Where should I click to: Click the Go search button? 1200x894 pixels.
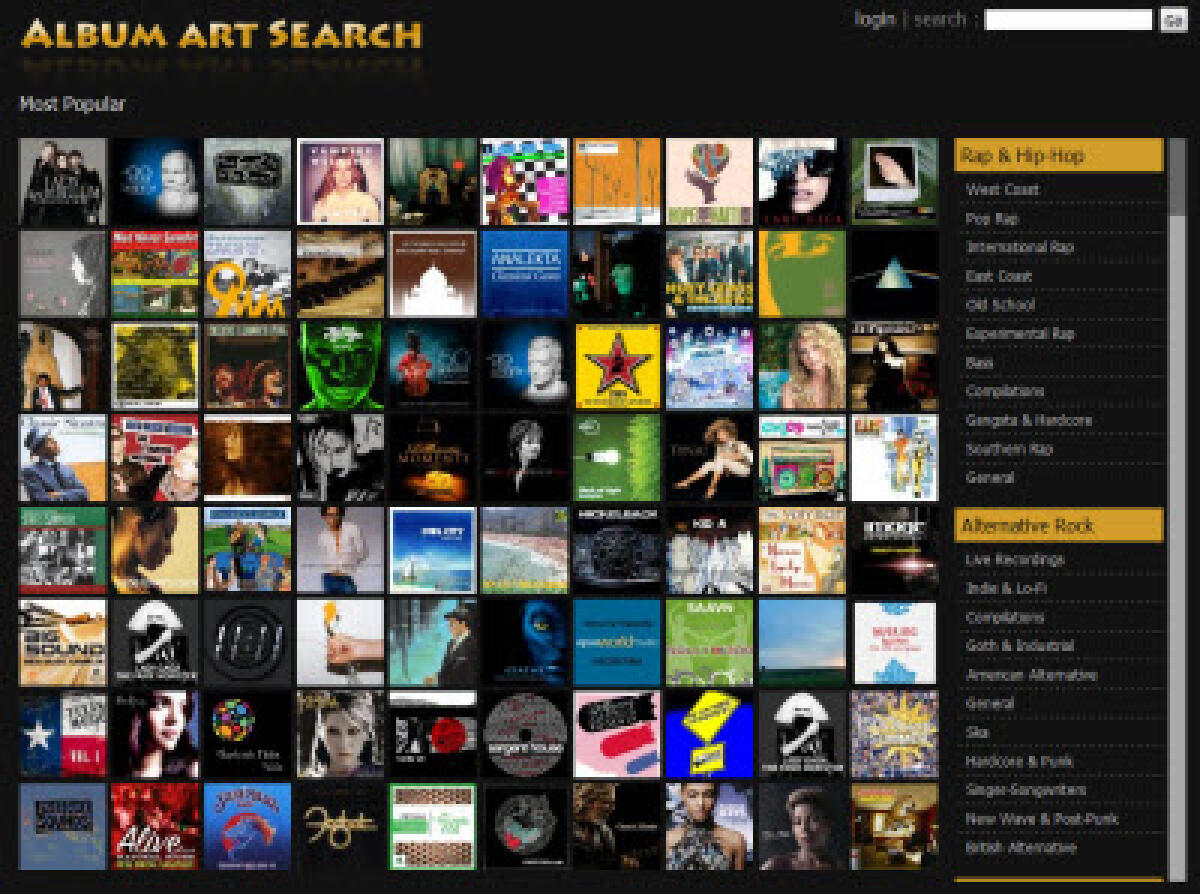(x=1173, y=20)
